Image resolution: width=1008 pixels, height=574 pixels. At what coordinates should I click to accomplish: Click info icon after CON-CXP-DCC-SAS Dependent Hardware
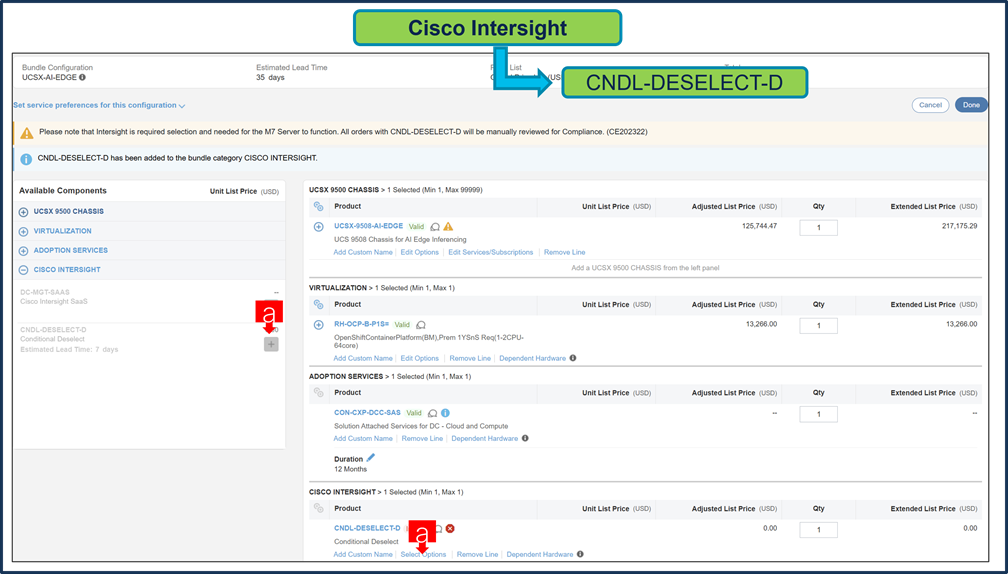(525, 438)
